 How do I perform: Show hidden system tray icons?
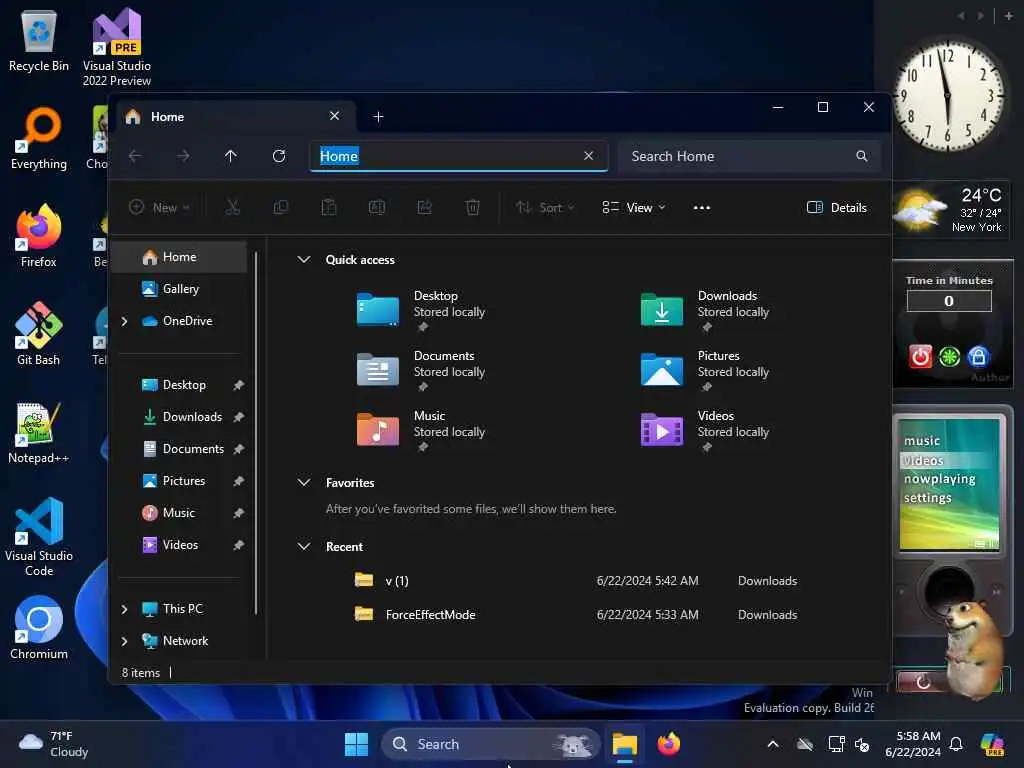(x=773, y=744)
